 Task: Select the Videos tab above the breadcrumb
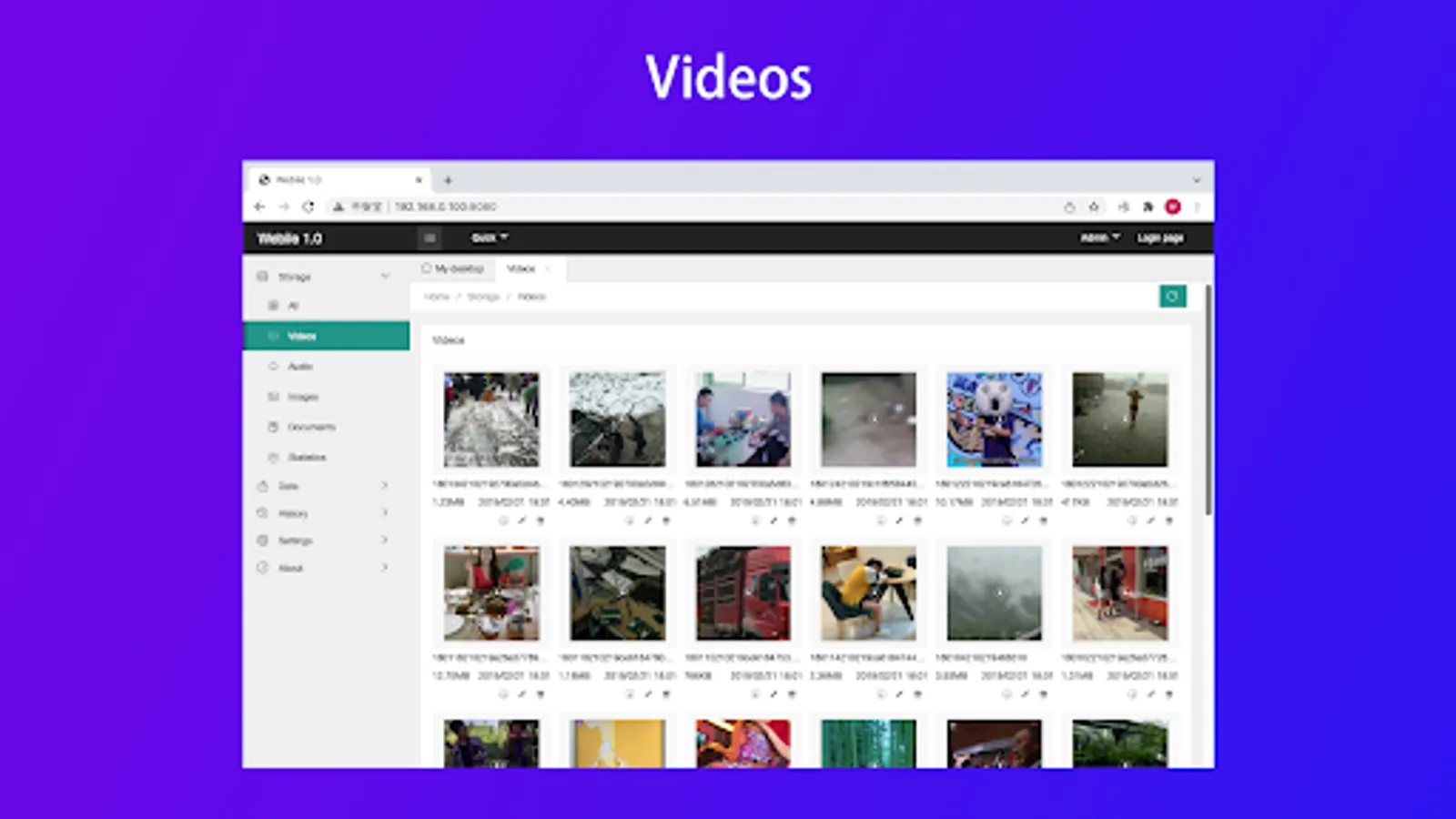[x=521, y=268]
